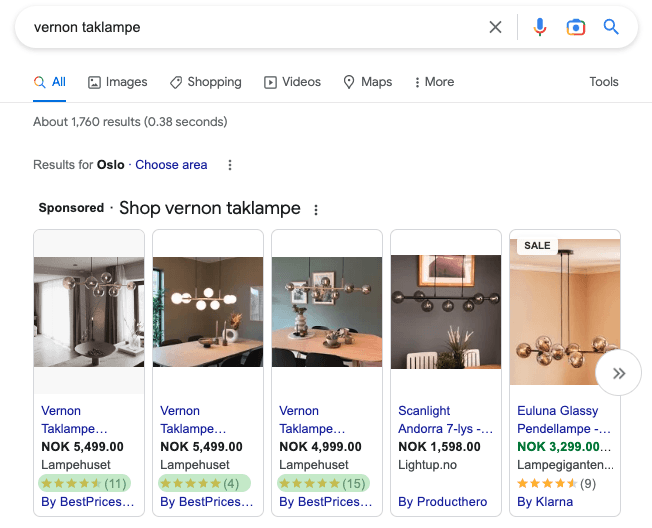652x528 pixels.
Task: Click the Choose area link
Action: point(171,165)
